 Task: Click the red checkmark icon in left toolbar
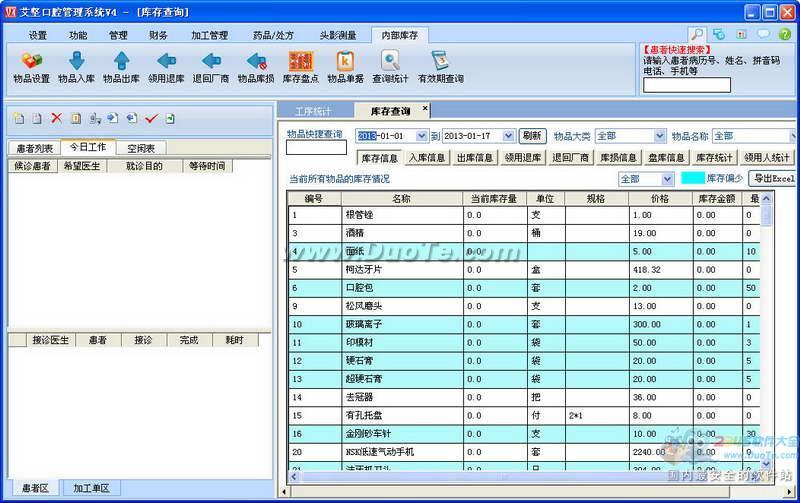151,118
